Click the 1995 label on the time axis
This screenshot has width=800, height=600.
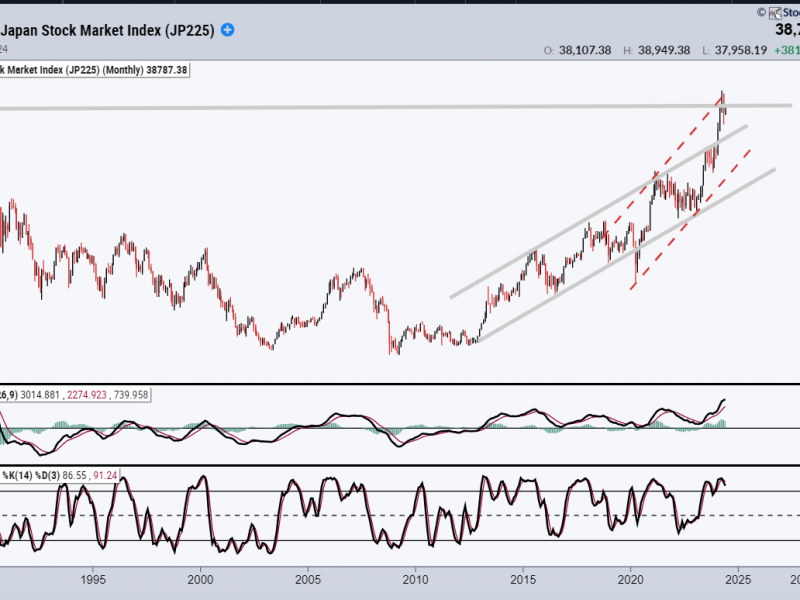(x=93, y=580)
